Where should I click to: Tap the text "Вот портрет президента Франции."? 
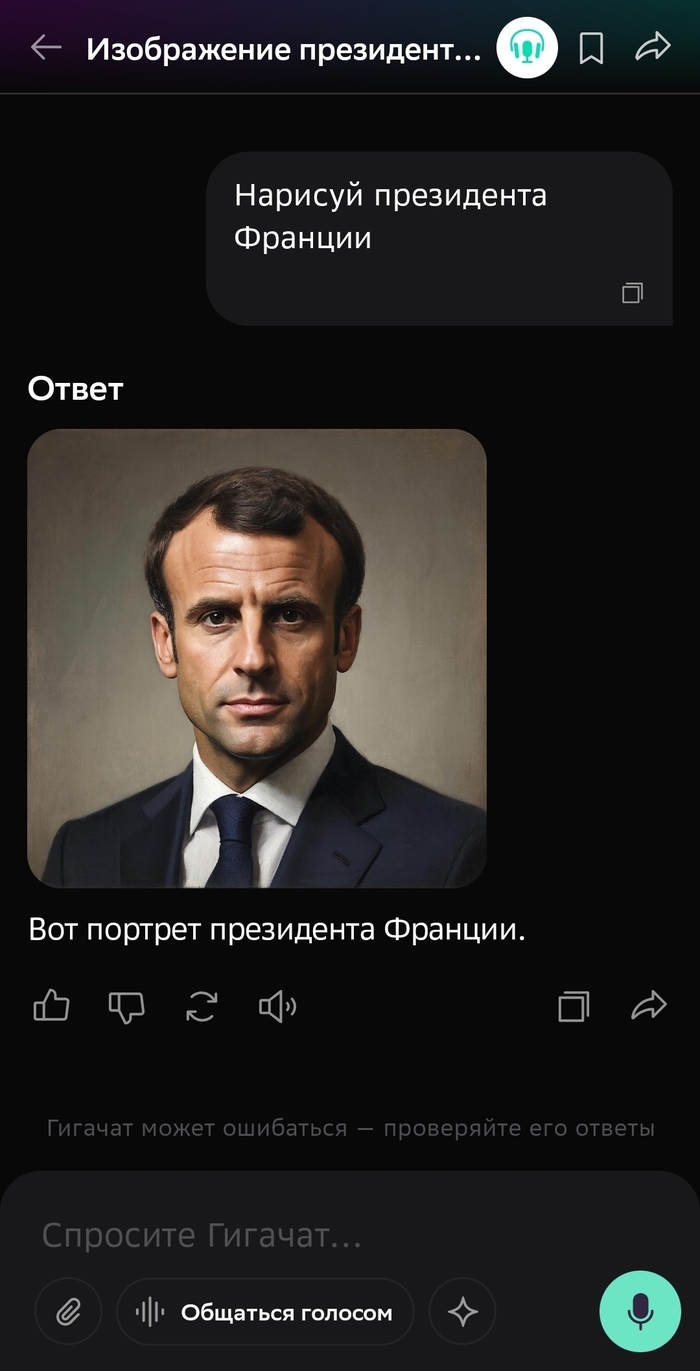point(277,930)
